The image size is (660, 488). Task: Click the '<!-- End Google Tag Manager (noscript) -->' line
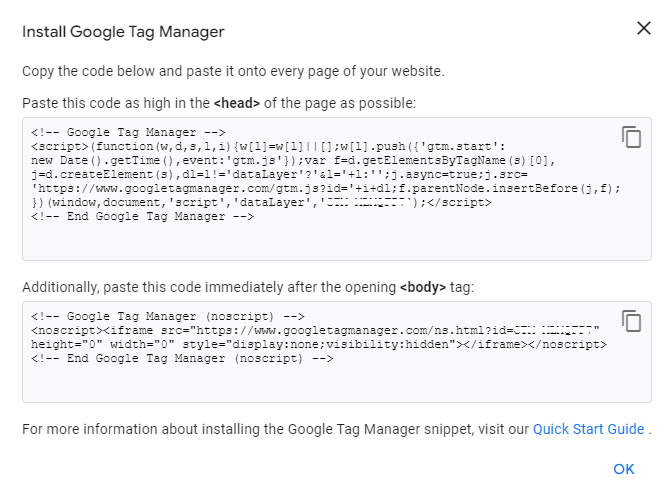tap(182, 359)
